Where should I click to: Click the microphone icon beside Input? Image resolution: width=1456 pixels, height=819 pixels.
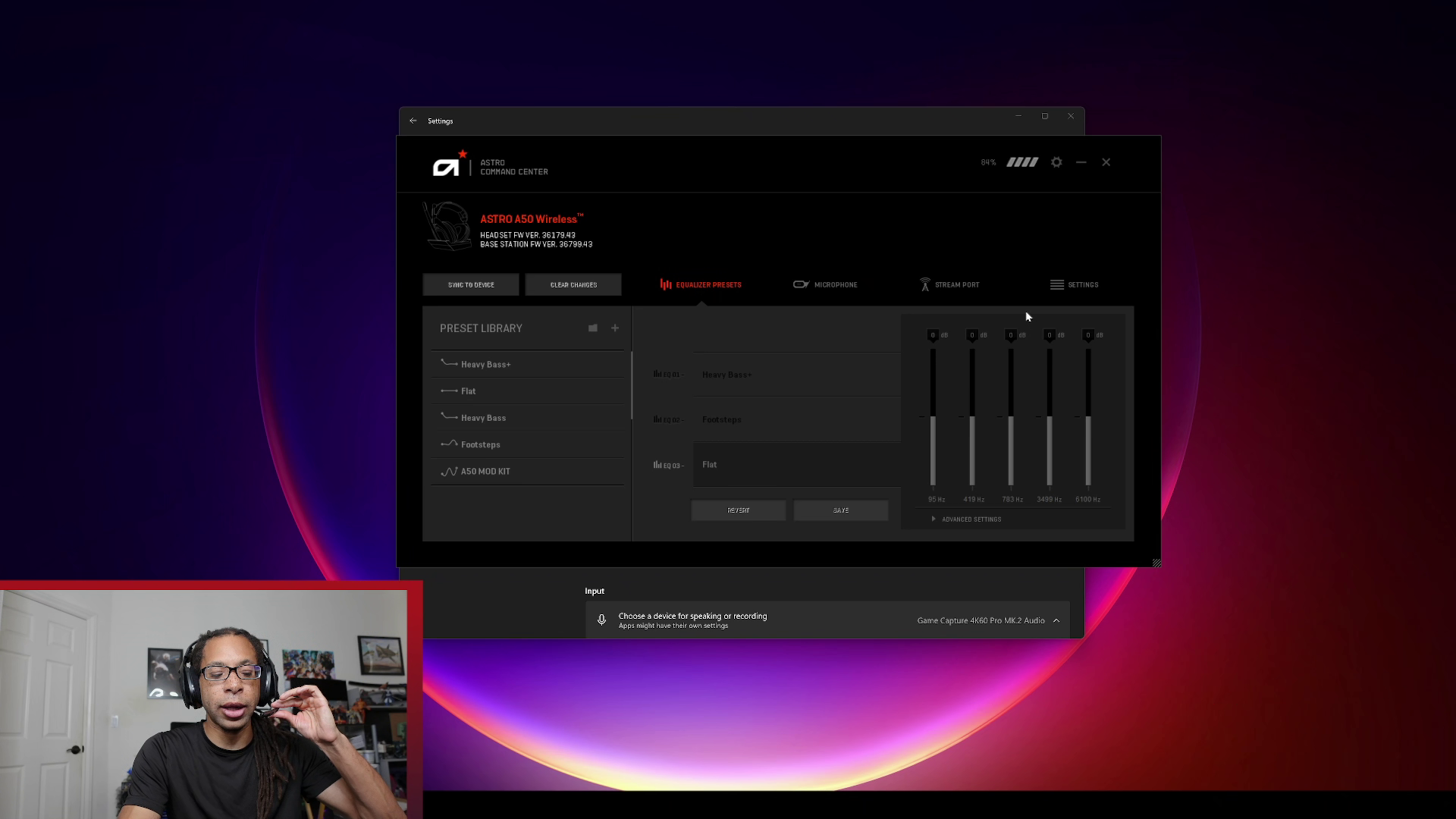601,620
